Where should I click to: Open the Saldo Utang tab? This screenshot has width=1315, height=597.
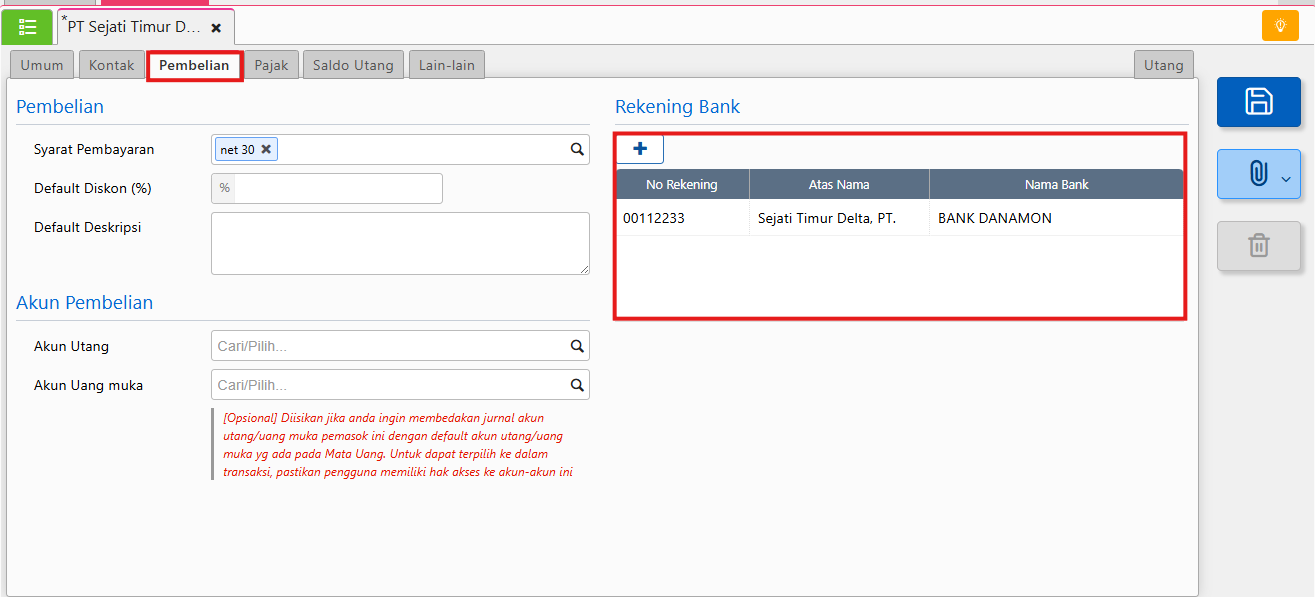pos(353,65)
